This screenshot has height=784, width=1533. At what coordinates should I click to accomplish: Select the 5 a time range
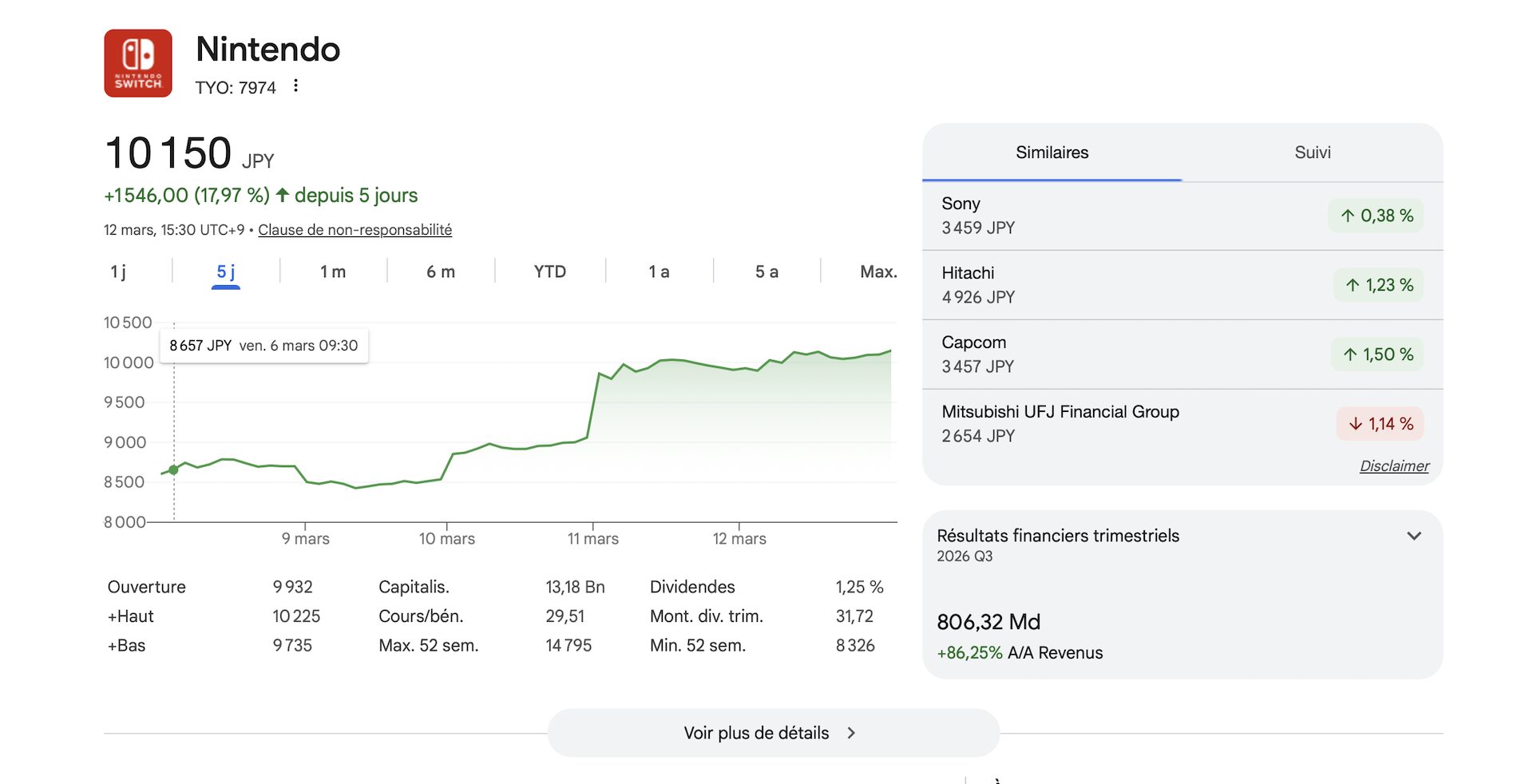click(766, 271)
